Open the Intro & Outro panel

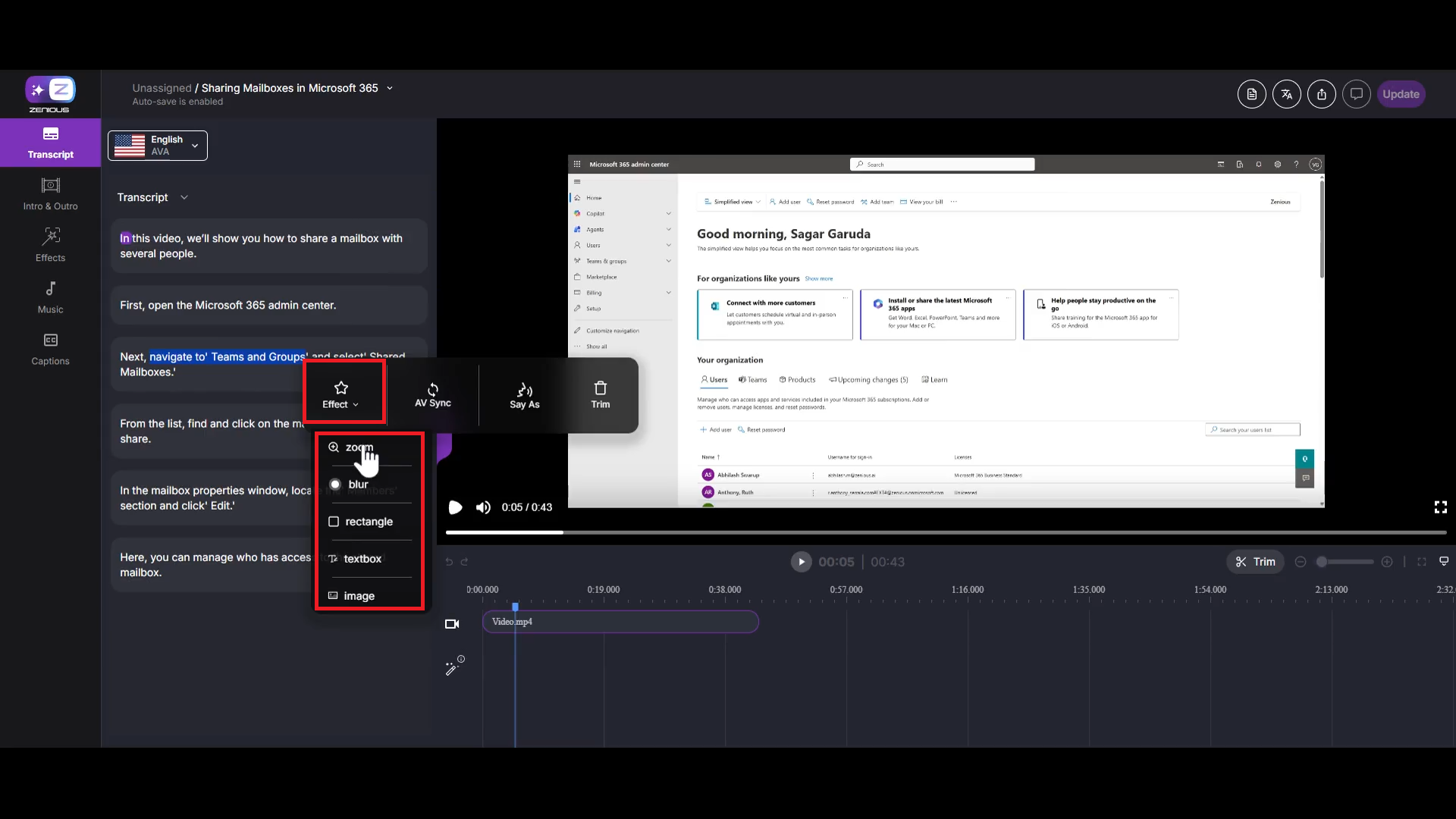[x=50, y=194]
